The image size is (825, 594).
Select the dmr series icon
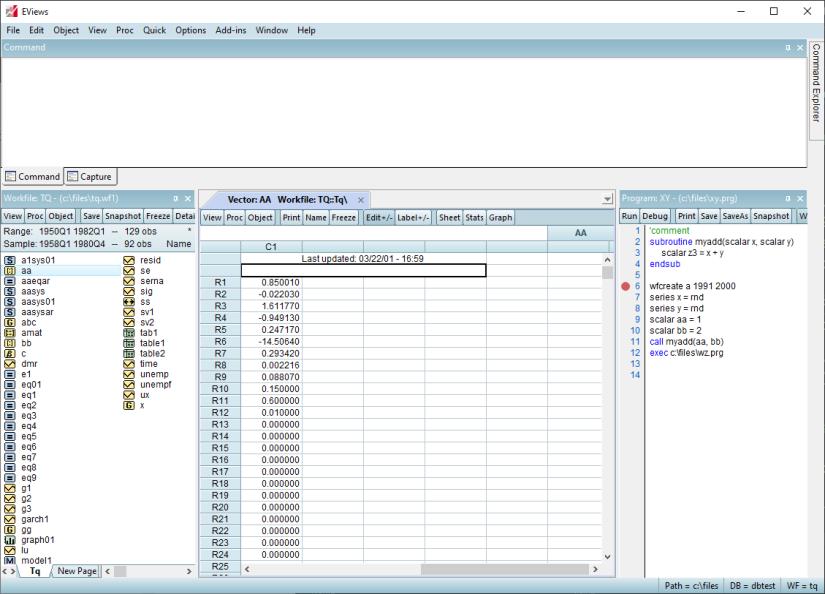(9, 364)
